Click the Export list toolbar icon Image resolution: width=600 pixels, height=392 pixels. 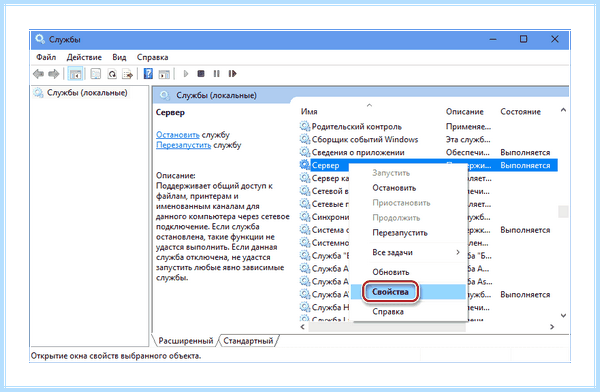coord(127,74)
